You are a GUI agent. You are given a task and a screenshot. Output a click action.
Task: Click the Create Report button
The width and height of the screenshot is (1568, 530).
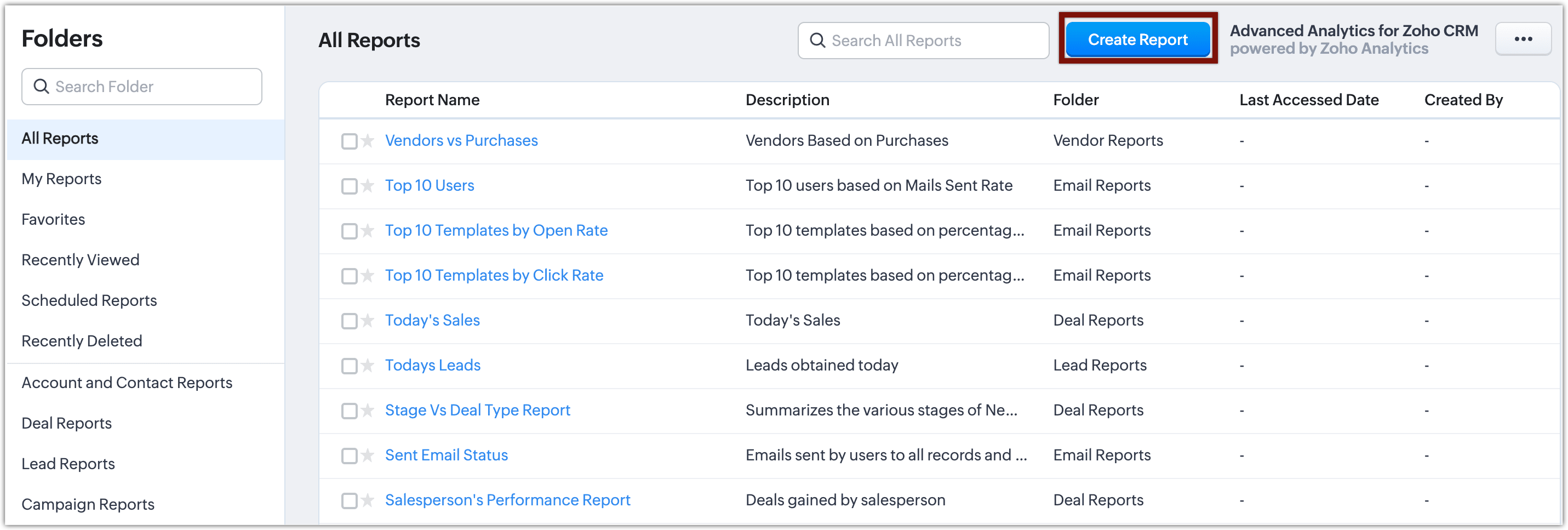click(1137, 39)
